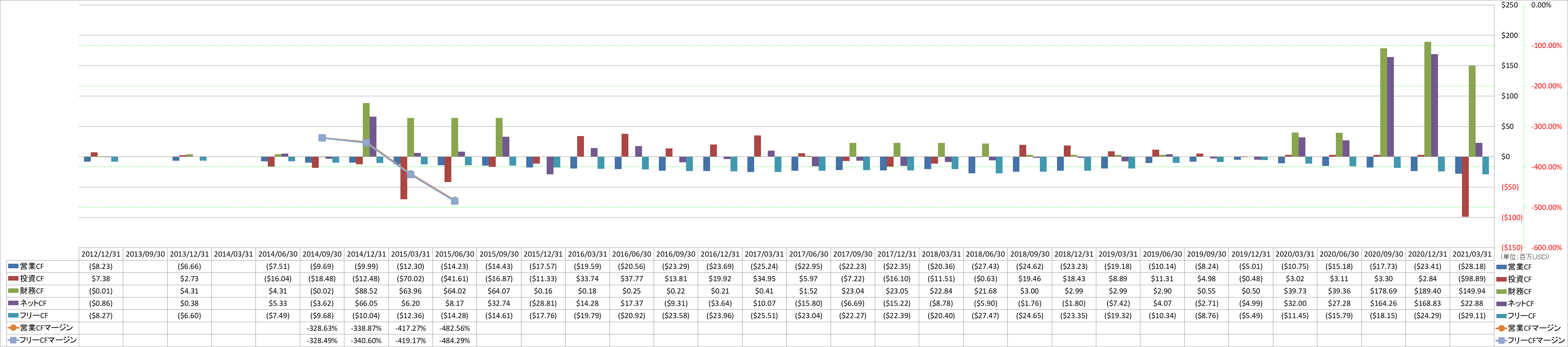This screenshot has width=1568, height=347.
Task: Select the ($41.61) 投資CF cell
Action: [455, 279]
